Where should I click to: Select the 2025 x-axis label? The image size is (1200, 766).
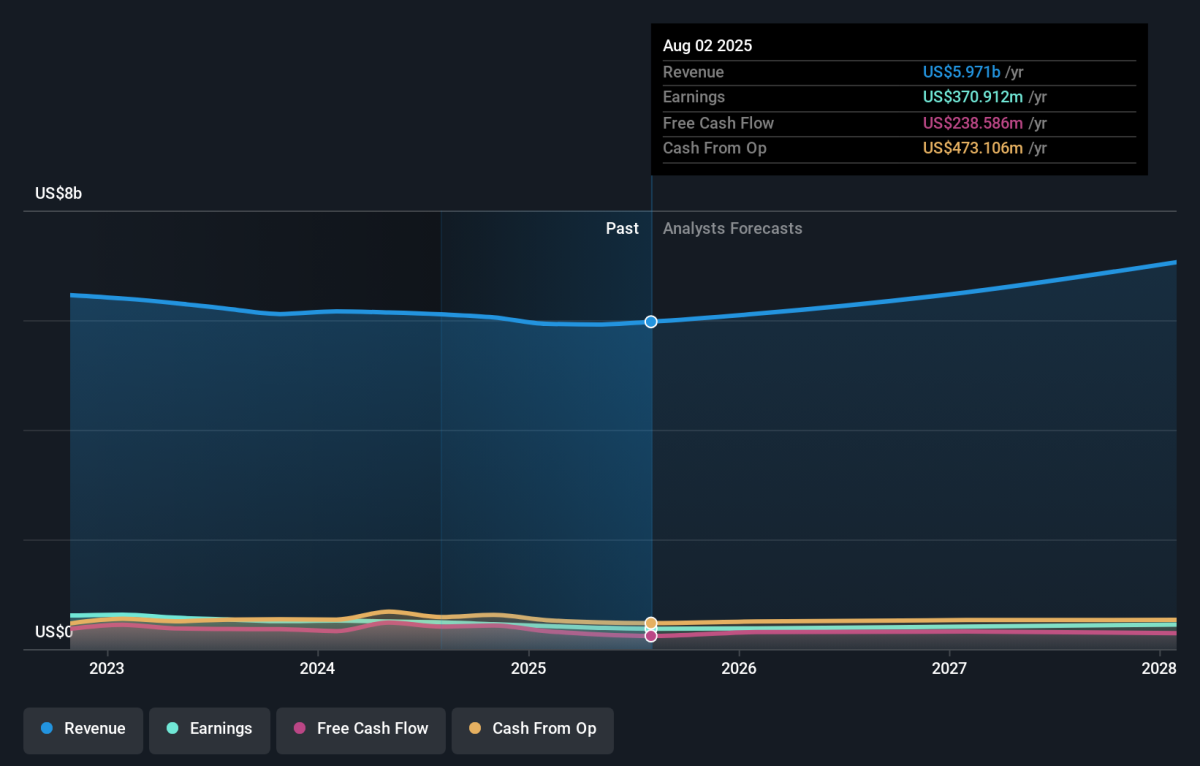[528, 668]
